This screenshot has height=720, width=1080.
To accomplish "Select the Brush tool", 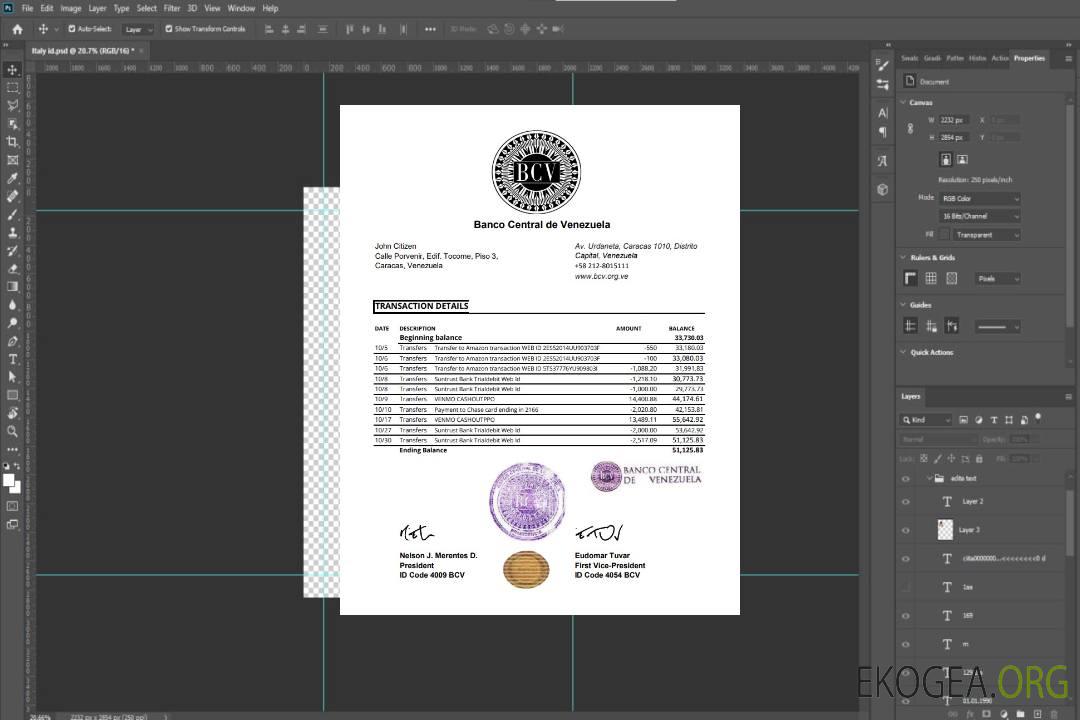I will [12, 215].
